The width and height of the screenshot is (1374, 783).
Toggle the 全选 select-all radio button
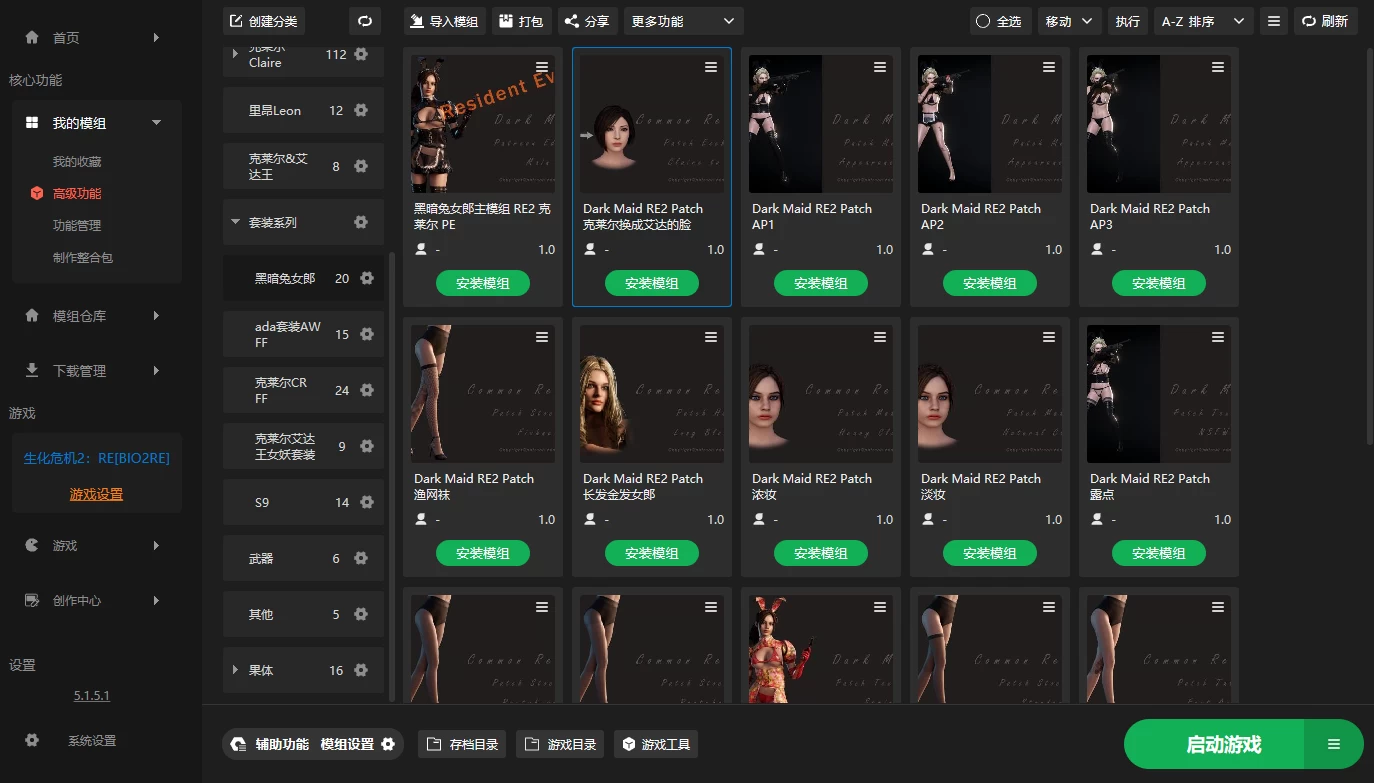(983, 21)
